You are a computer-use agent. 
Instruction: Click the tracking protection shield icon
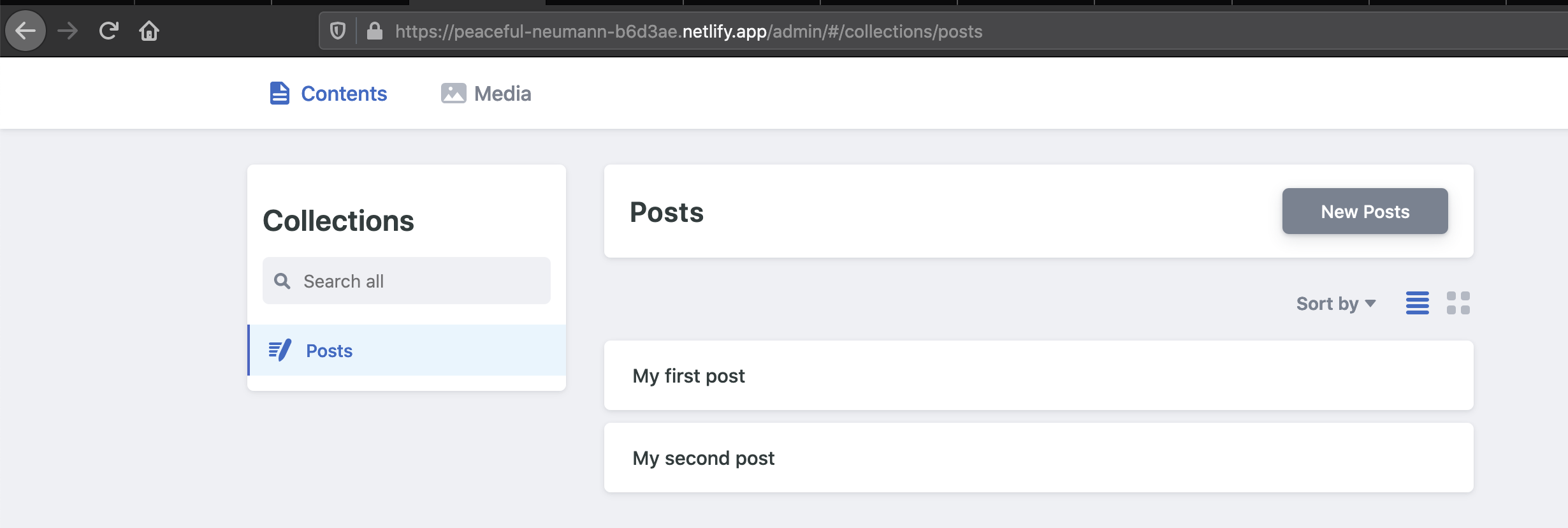(x=337, y=30)
